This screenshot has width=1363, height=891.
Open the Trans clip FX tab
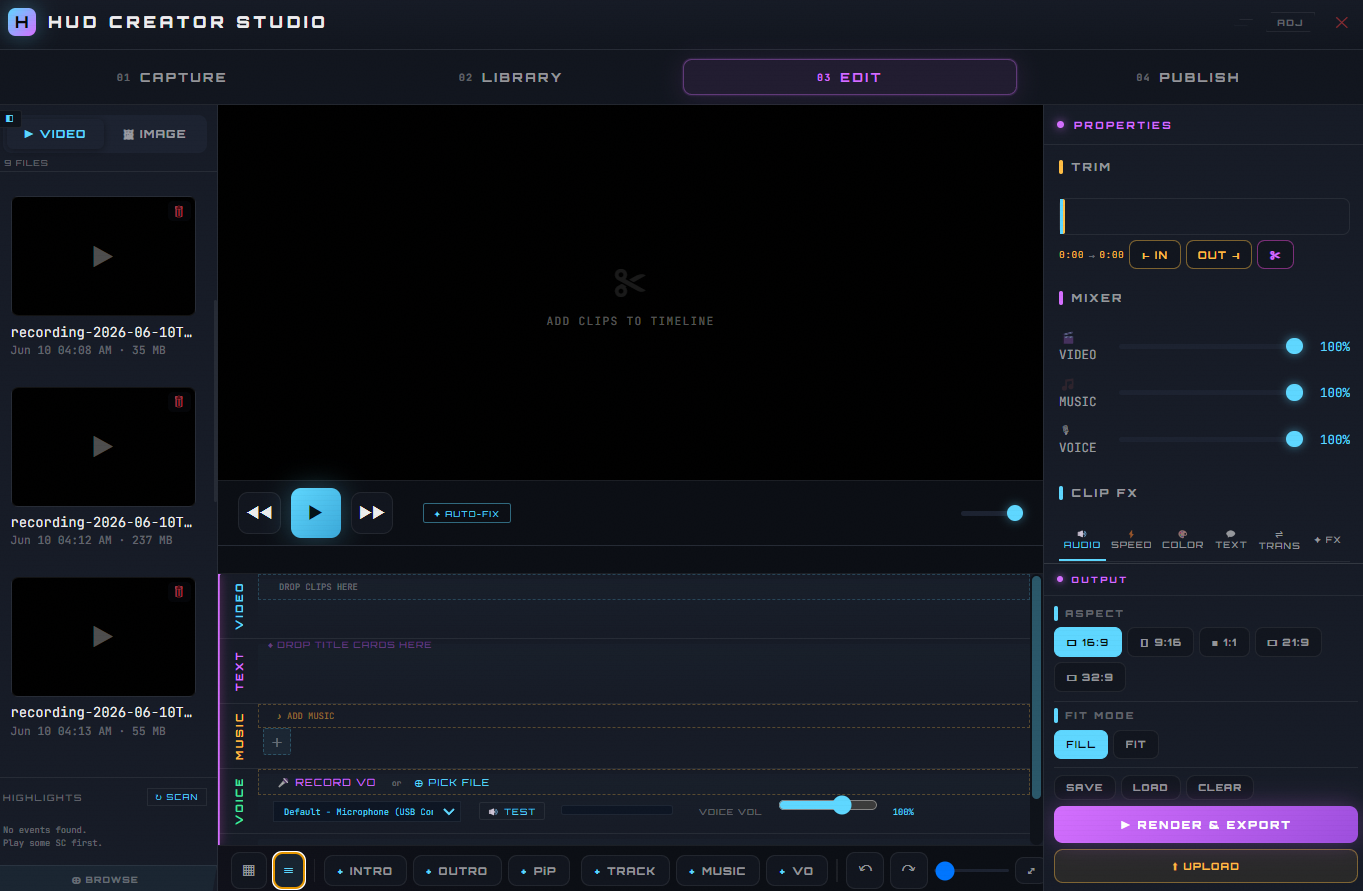[x=1279, y=540]
